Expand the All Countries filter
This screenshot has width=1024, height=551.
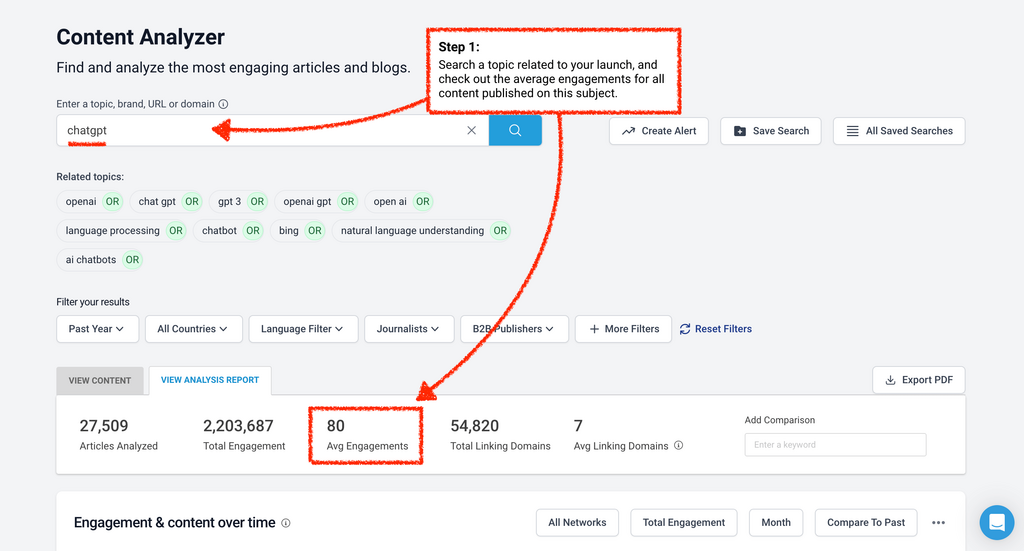click(x=192, y=329)
